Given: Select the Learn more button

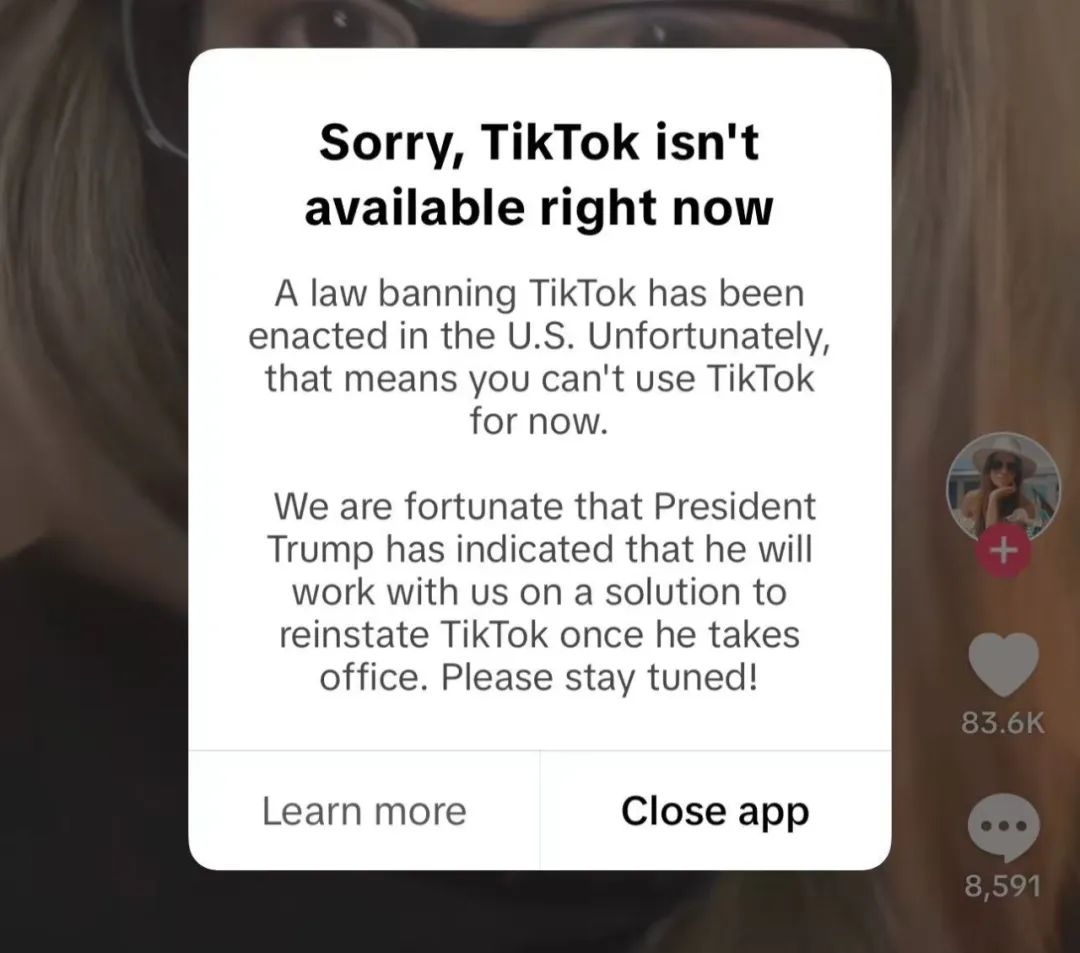Looking at the screenshot, I should pyautogui.click(x=364, y=810).
